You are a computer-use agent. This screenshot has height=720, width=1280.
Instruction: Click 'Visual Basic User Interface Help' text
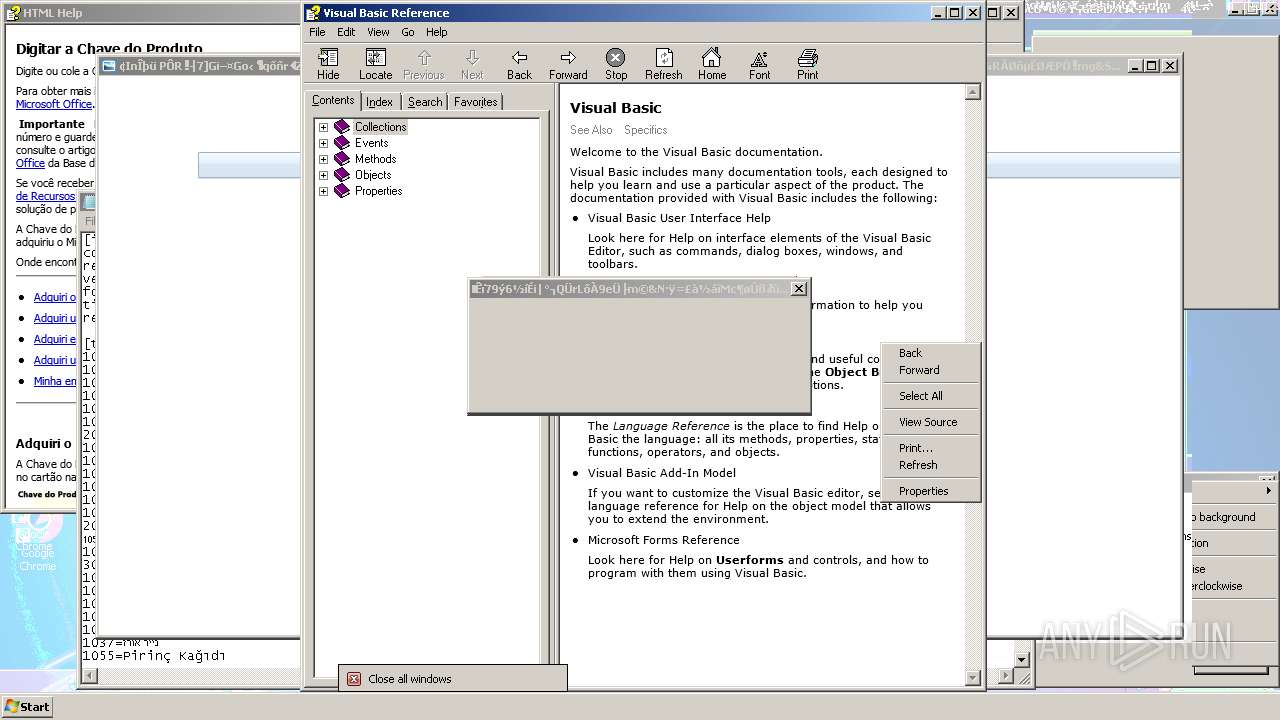click(679, 218)
